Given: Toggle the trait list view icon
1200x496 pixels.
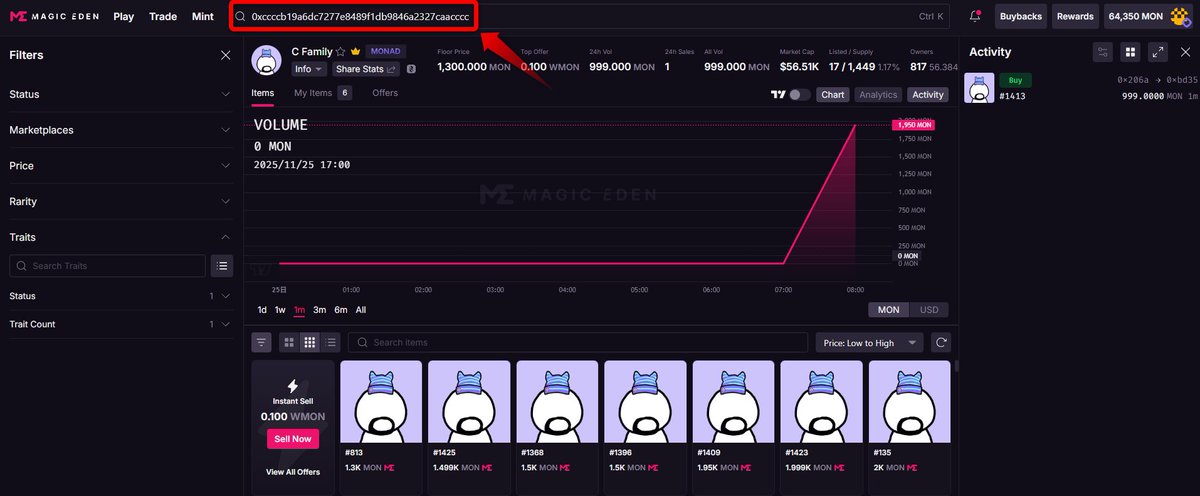Looking at the screenshot, I should (222, 266).
